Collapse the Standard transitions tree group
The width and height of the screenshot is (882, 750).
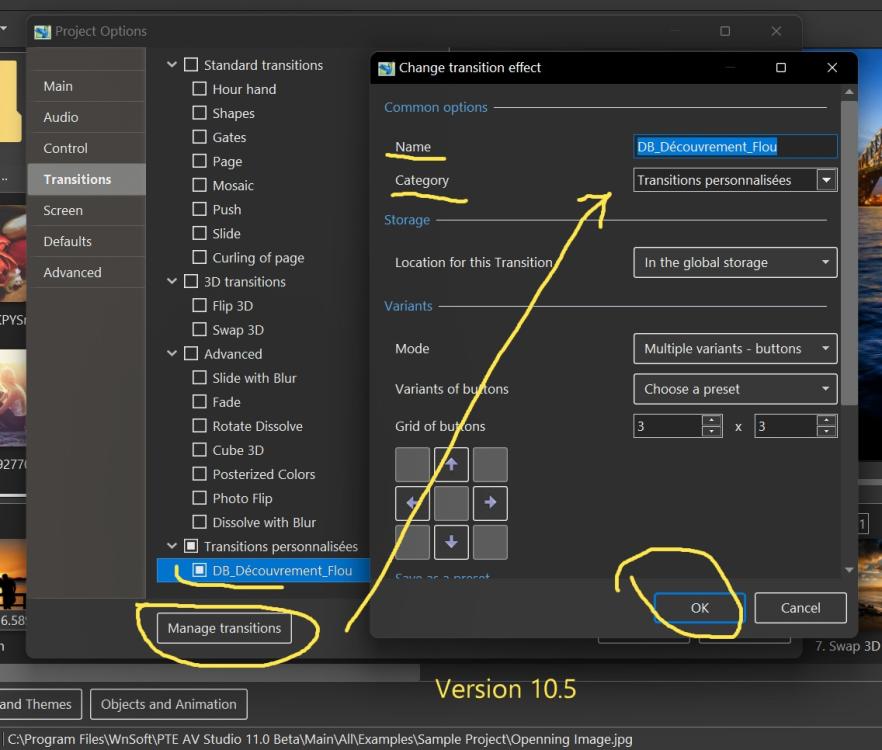click(x=173, y=65)
